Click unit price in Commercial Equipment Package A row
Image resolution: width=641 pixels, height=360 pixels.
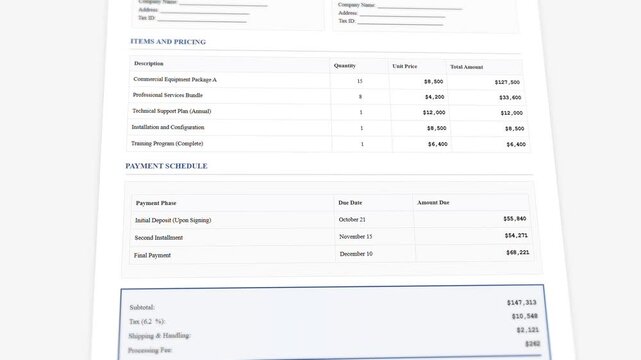point(433,82)
